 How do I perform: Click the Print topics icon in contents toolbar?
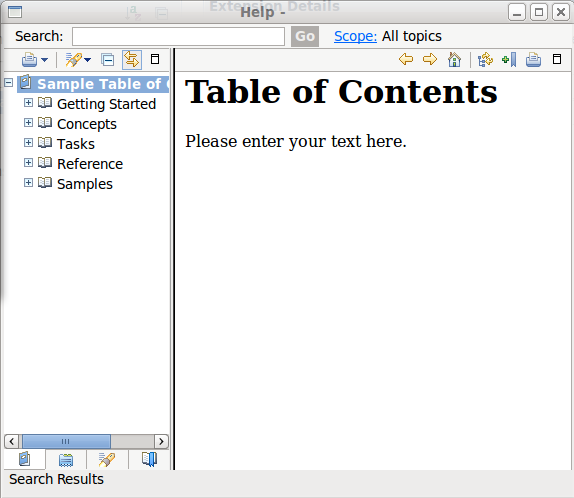29,59
